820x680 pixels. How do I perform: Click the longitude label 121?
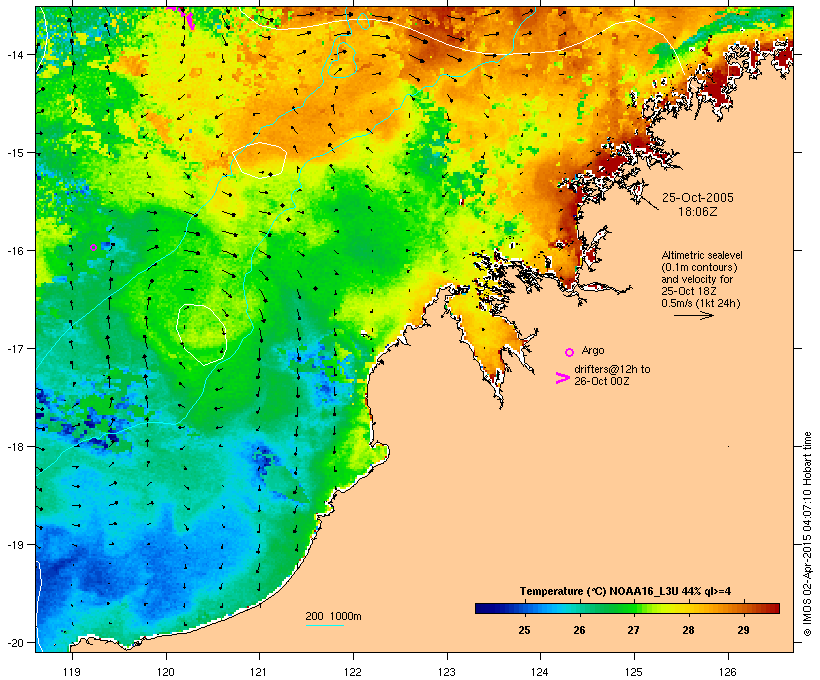[x=259, y=672]
